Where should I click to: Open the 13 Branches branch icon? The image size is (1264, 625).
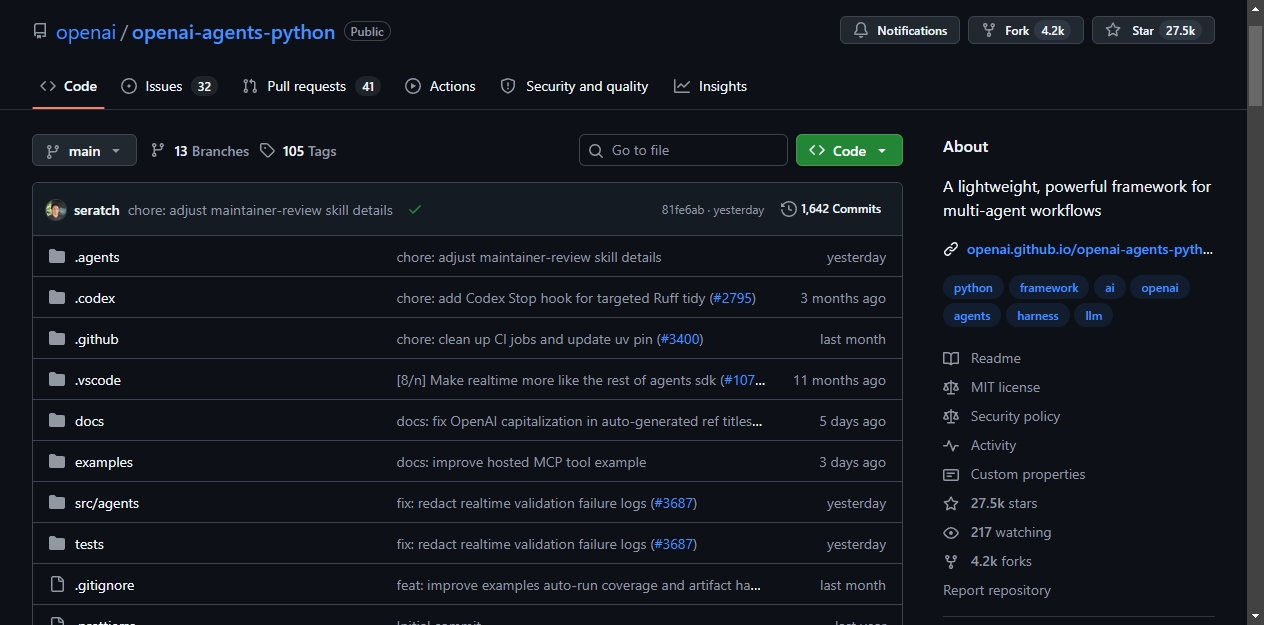point(158,151)
